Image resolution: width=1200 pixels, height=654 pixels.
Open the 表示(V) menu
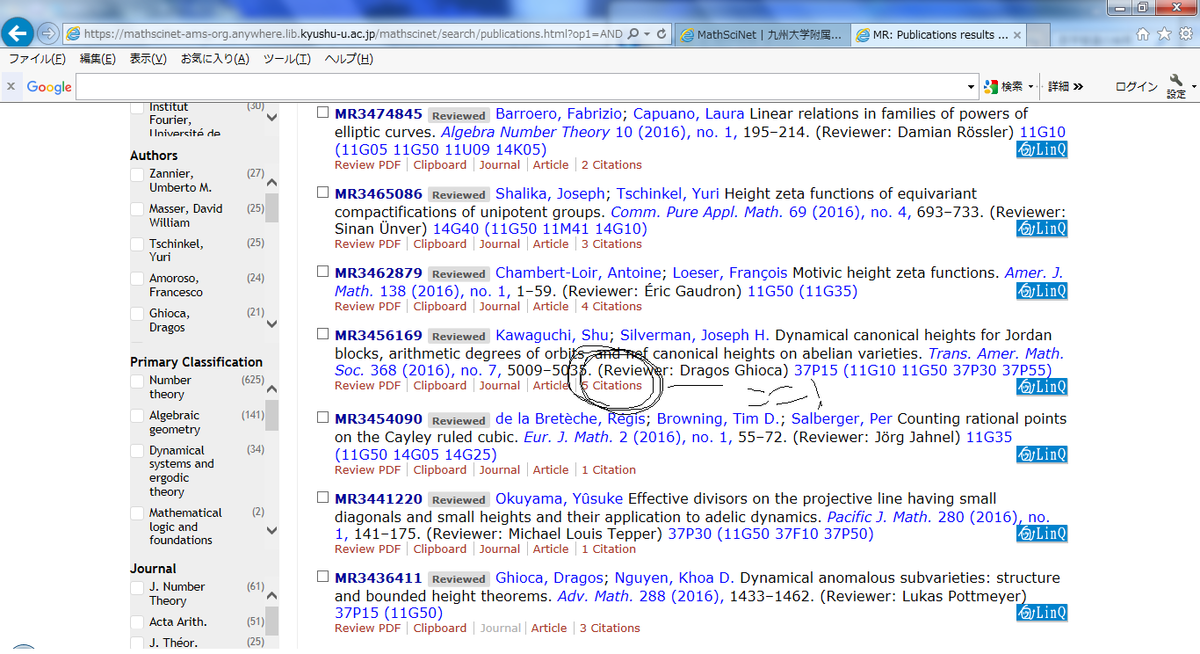148,59
